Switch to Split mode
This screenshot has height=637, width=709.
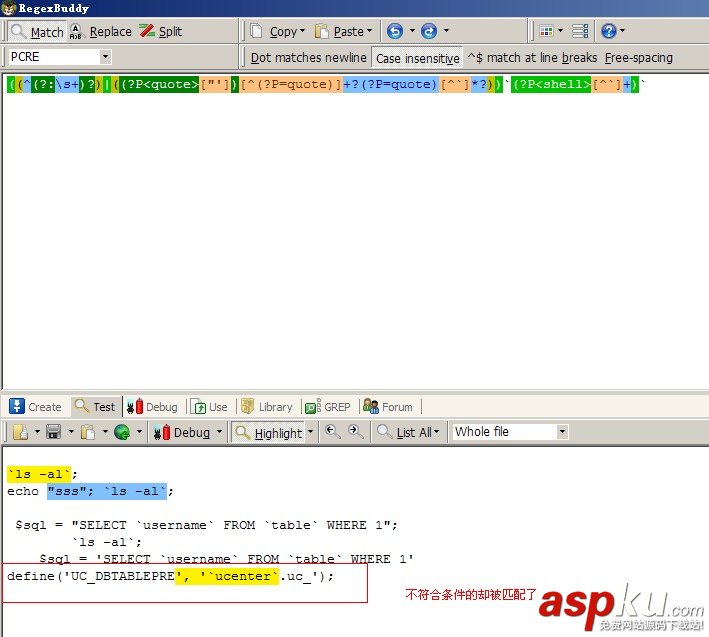(x=161, y=32)
